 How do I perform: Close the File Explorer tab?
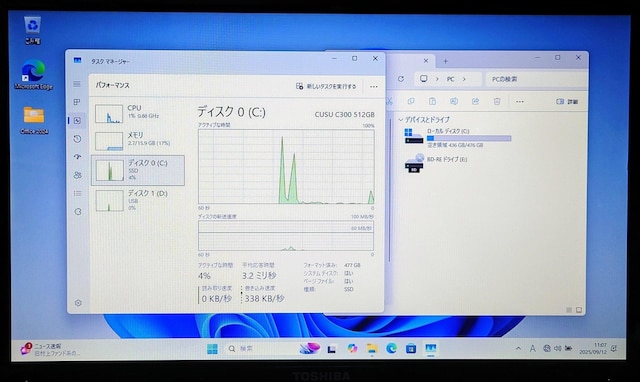[x=426, y=60]
